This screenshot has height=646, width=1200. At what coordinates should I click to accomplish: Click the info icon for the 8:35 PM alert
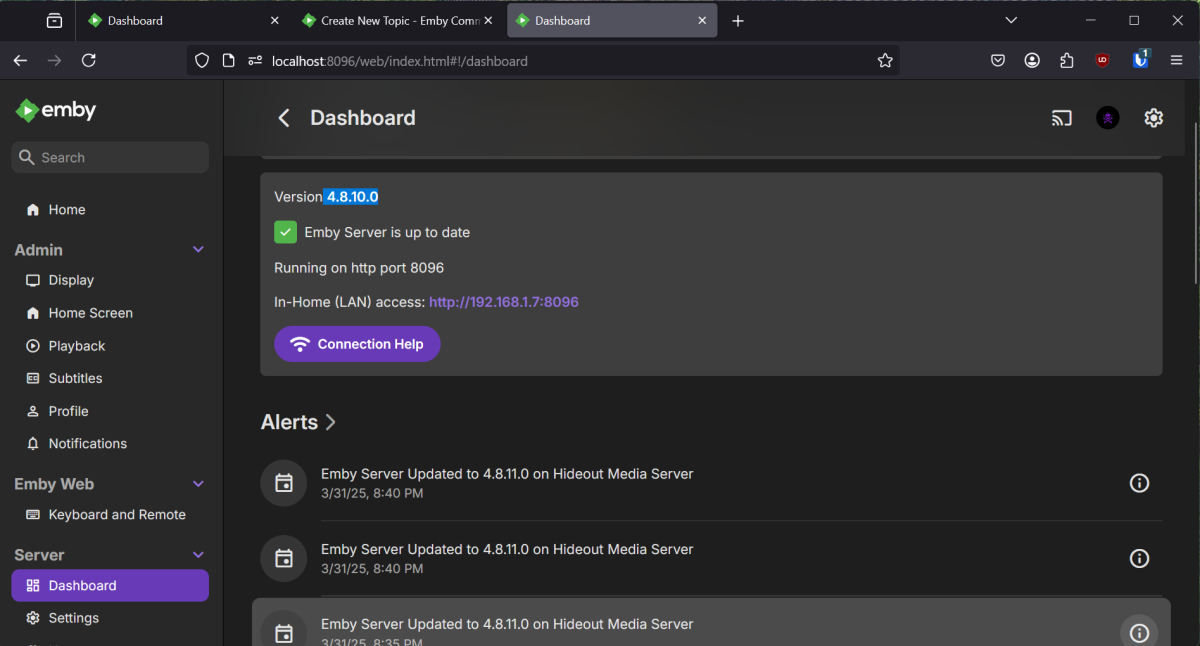(x=1139, y=633)
